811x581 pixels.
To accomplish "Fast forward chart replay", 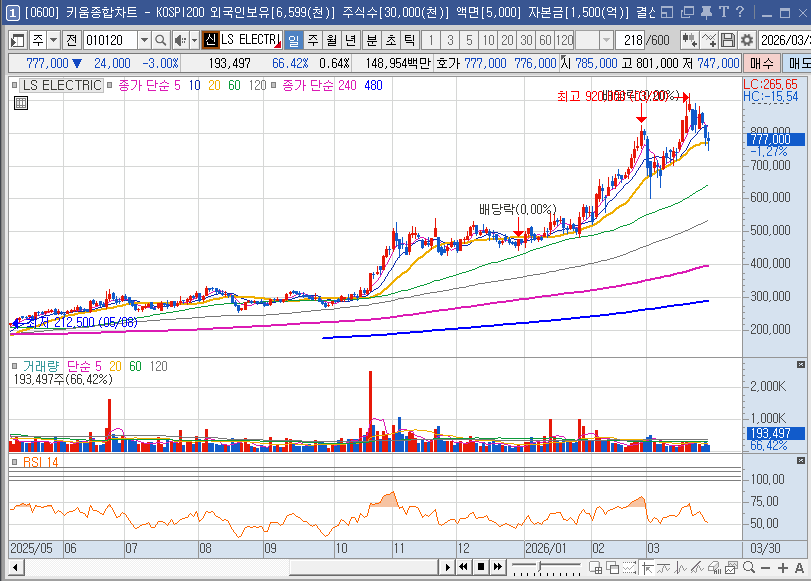I will (x=498, y=567).
